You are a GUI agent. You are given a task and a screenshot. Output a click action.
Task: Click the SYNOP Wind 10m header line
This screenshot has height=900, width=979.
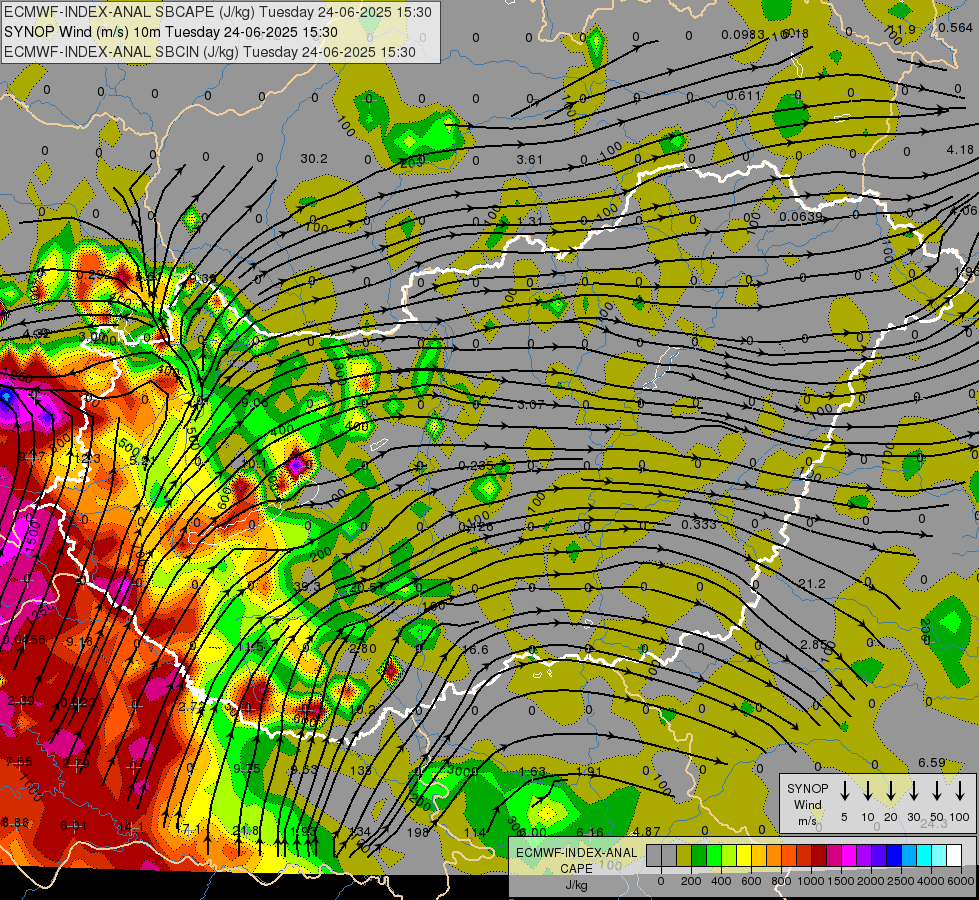[171, 32]
